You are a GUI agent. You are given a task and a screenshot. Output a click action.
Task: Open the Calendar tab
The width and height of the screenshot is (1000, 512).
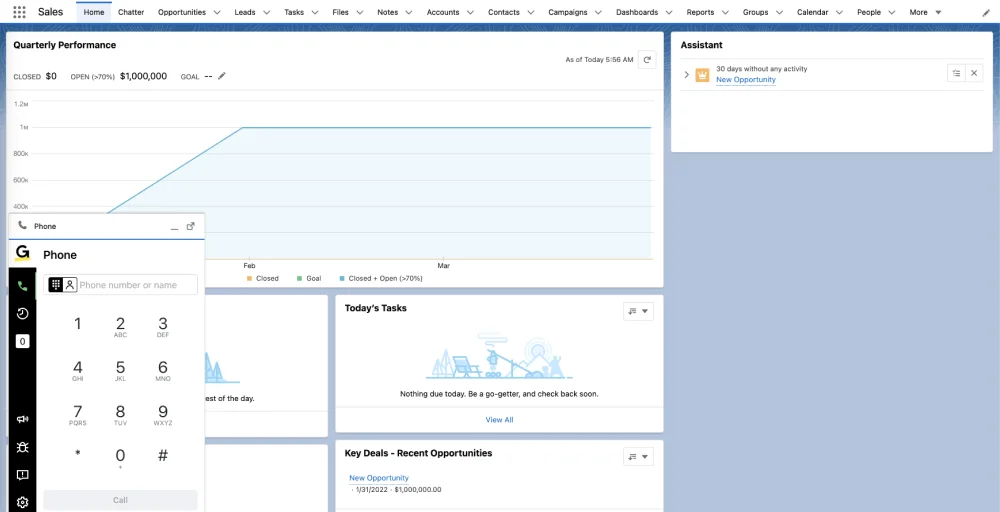coord(812,12)
